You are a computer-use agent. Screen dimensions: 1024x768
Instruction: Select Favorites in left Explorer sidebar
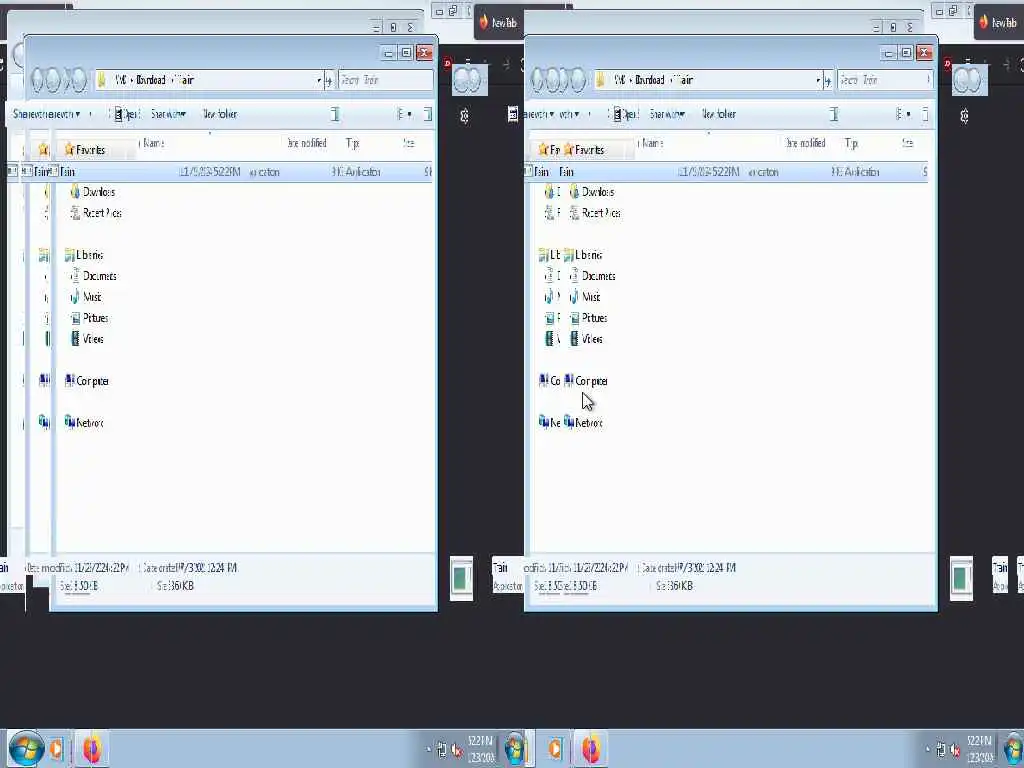pos(85,150)
